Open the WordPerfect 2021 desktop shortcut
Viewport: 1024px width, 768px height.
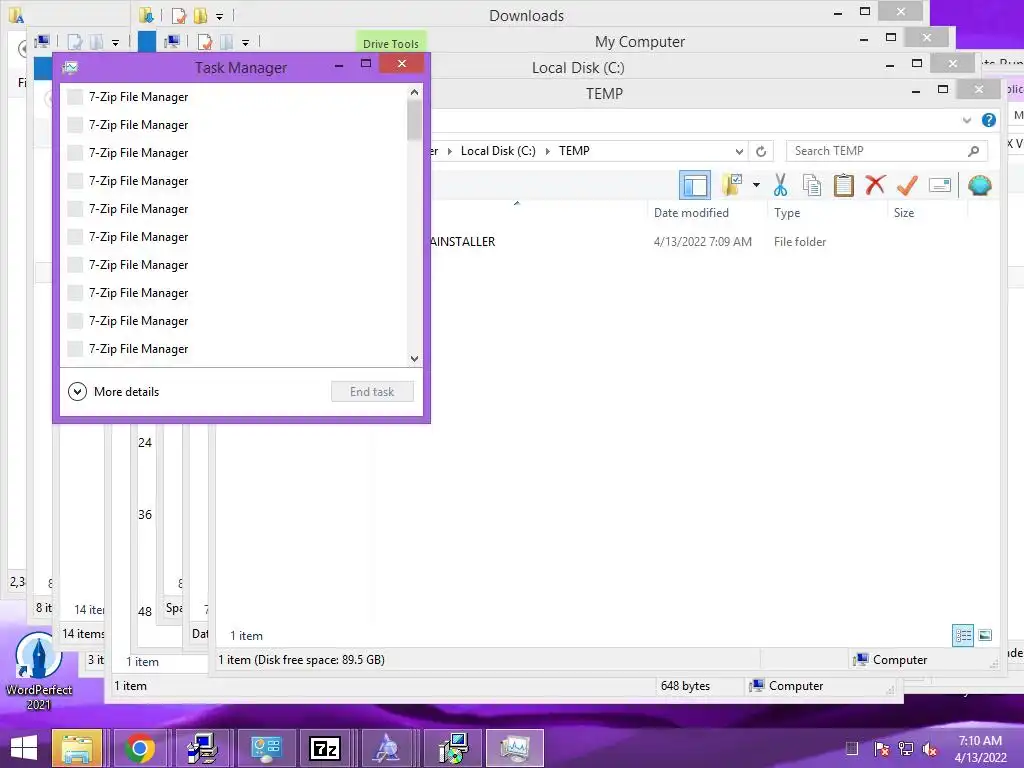point(39,671)
